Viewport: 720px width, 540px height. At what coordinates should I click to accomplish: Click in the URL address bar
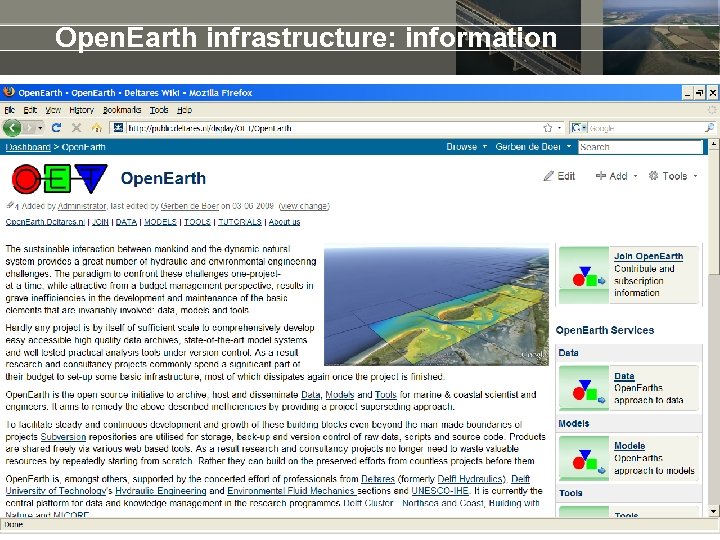[x=334, y=128]
